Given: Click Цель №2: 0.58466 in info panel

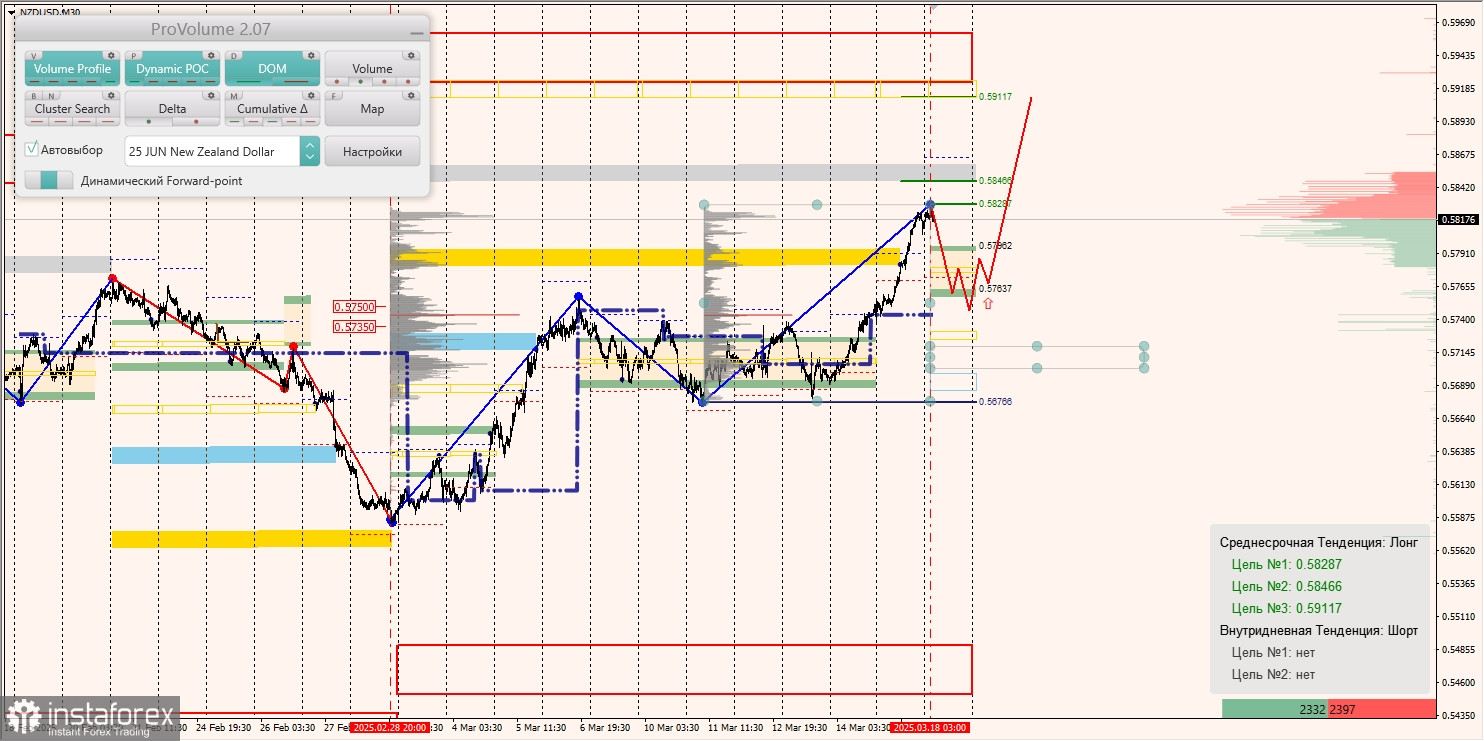Looking at the screenshot, I should coord(1286,586).
